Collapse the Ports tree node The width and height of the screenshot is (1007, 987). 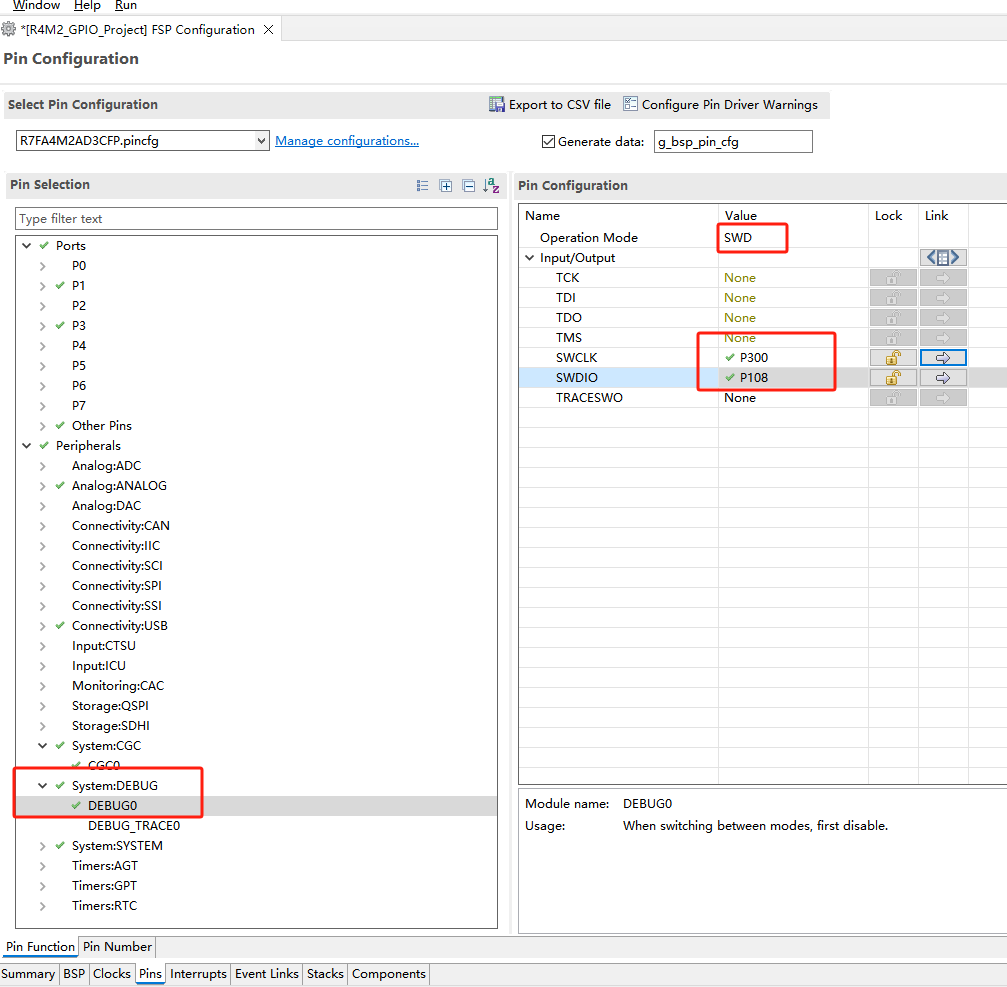pyautogui.click(x=26, y=245)
